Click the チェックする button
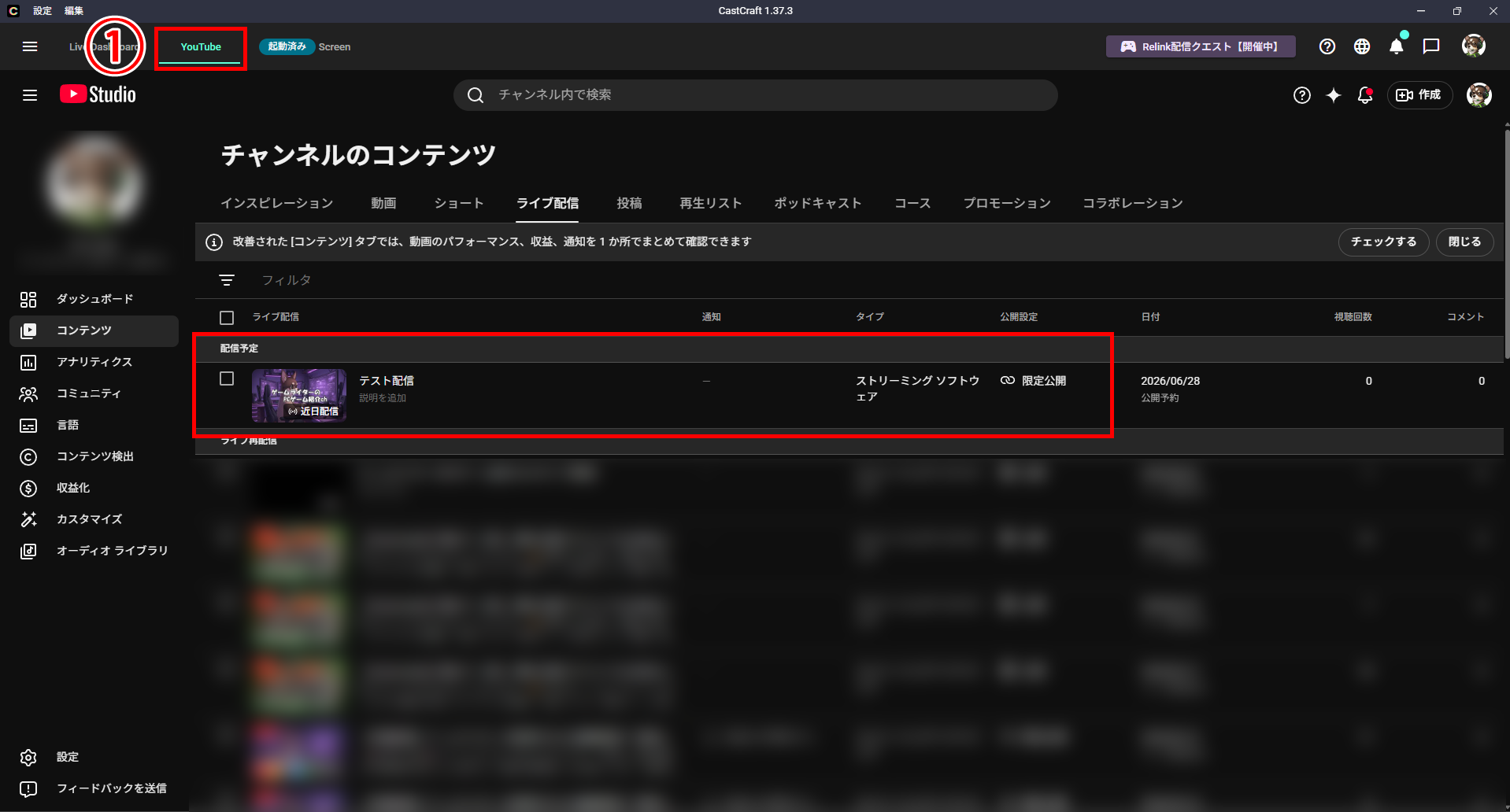Viewport: 1510px width, 812px height. click(x=1383, y=242)
